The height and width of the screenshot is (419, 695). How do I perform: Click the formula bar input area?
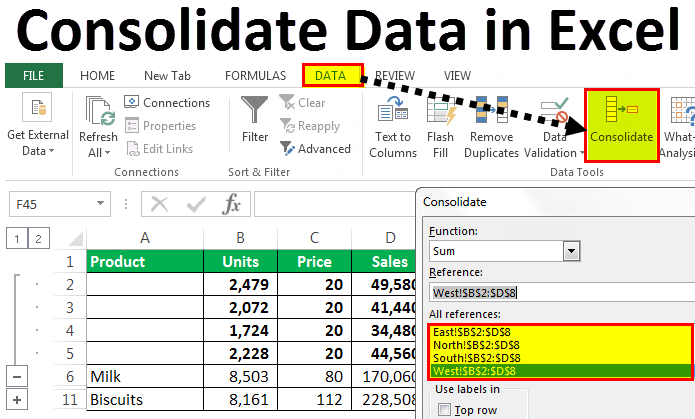335,204
